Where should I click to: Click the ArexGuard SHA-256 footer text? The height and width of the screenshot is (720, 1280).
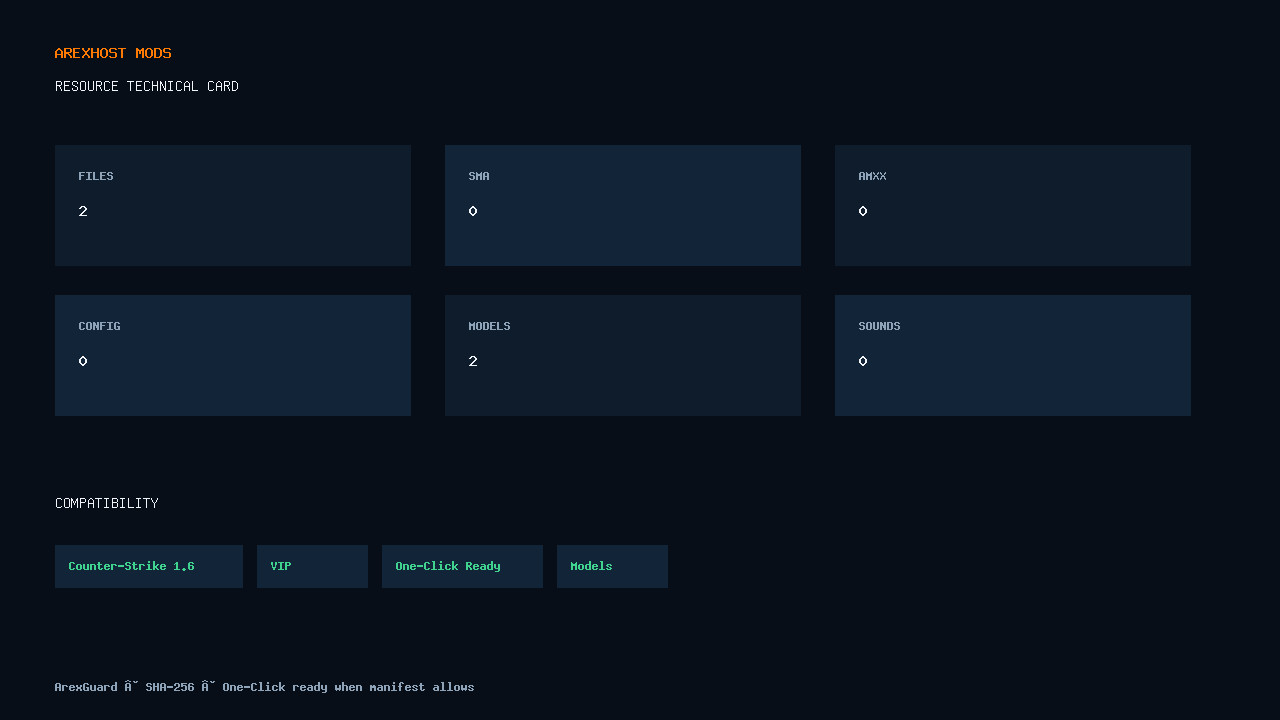click(265, 687)
